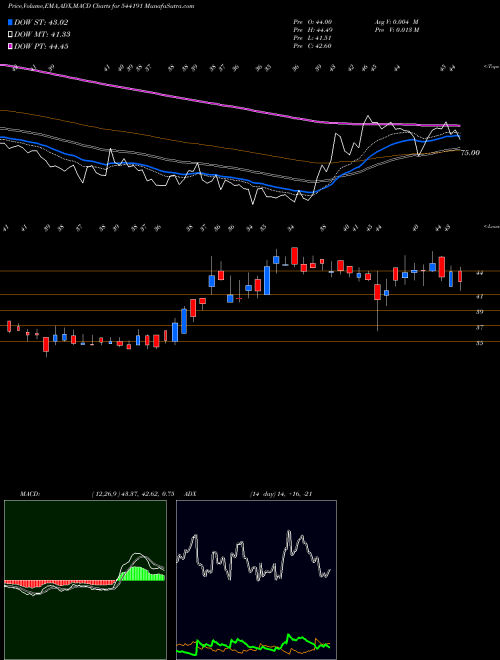Click the '<Tops' label at right

(x=491, y=67)
